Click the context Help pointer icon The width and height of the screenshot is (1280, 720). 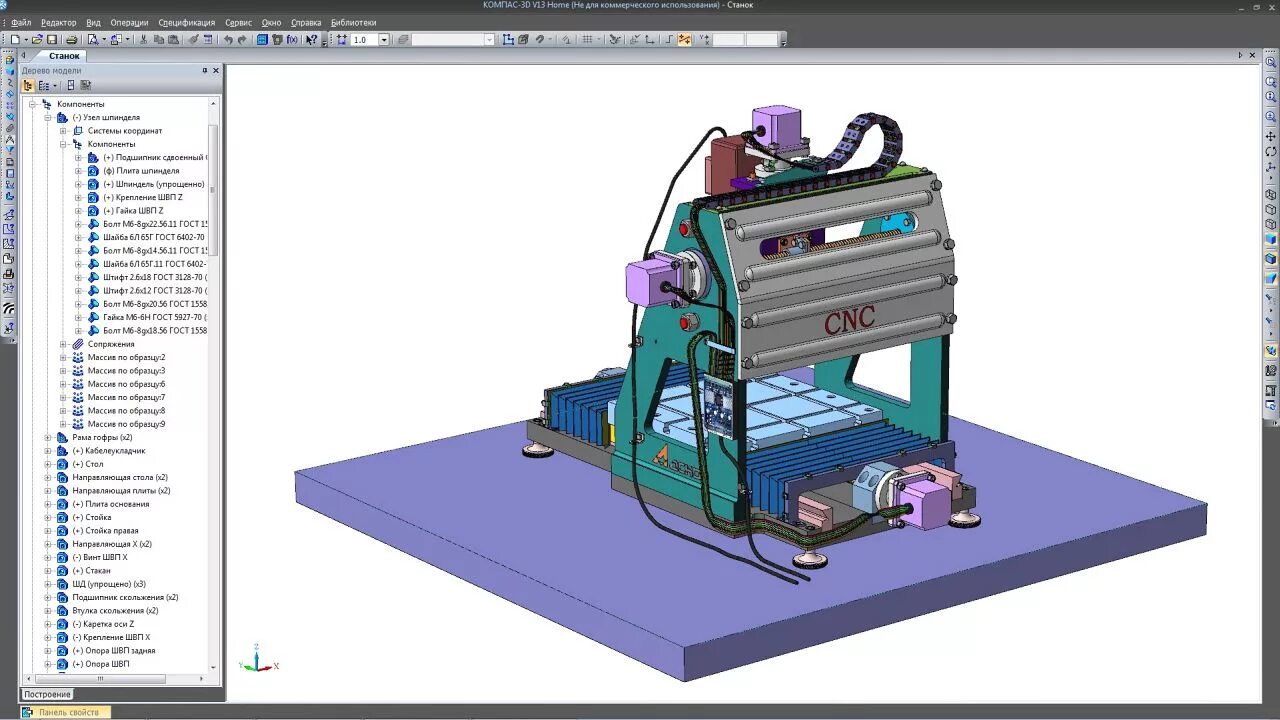point(311,40)
